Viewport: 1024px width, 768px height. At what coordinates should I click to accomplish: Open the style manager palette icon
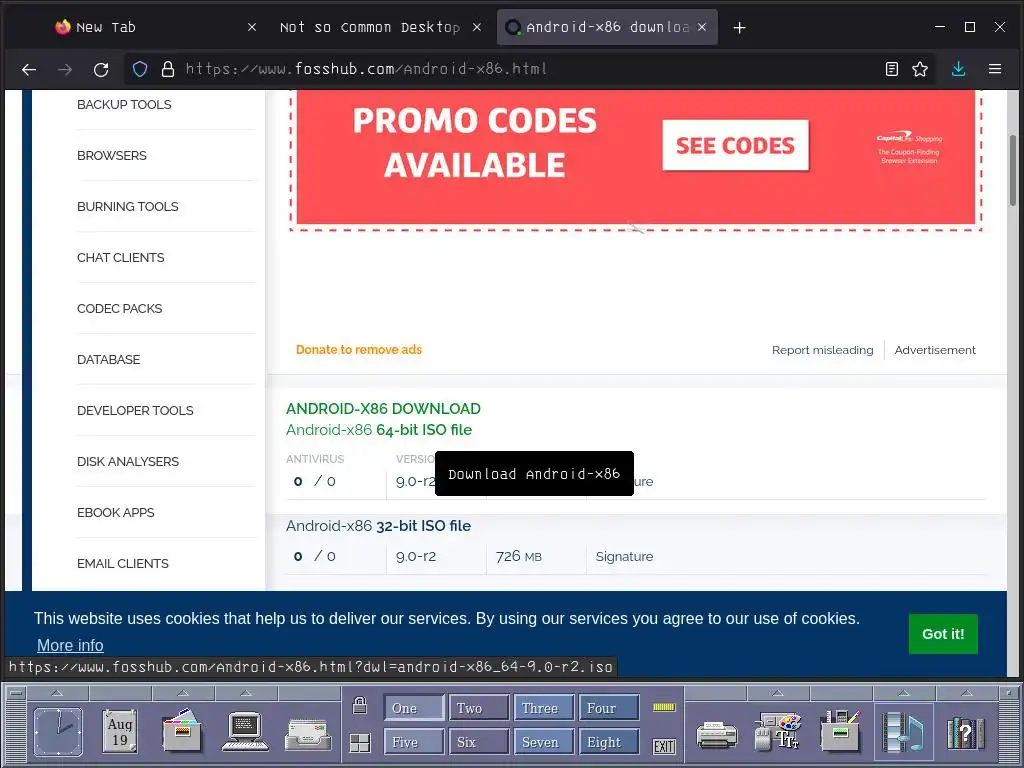click(777, 731)
